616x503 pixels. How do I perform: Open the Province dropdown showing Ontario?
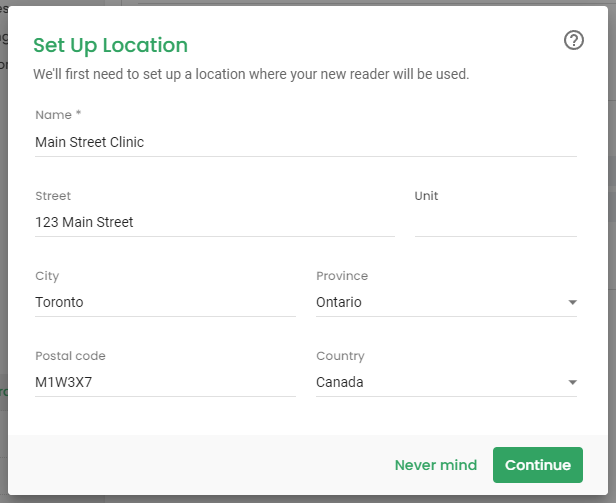coord(446,303)
